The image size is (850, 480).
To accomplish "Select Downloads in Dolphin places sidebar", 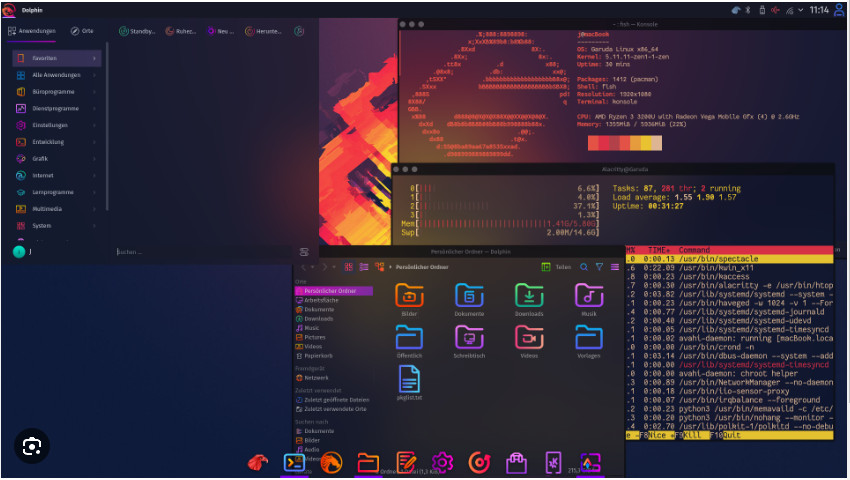I will click(333, 319).
